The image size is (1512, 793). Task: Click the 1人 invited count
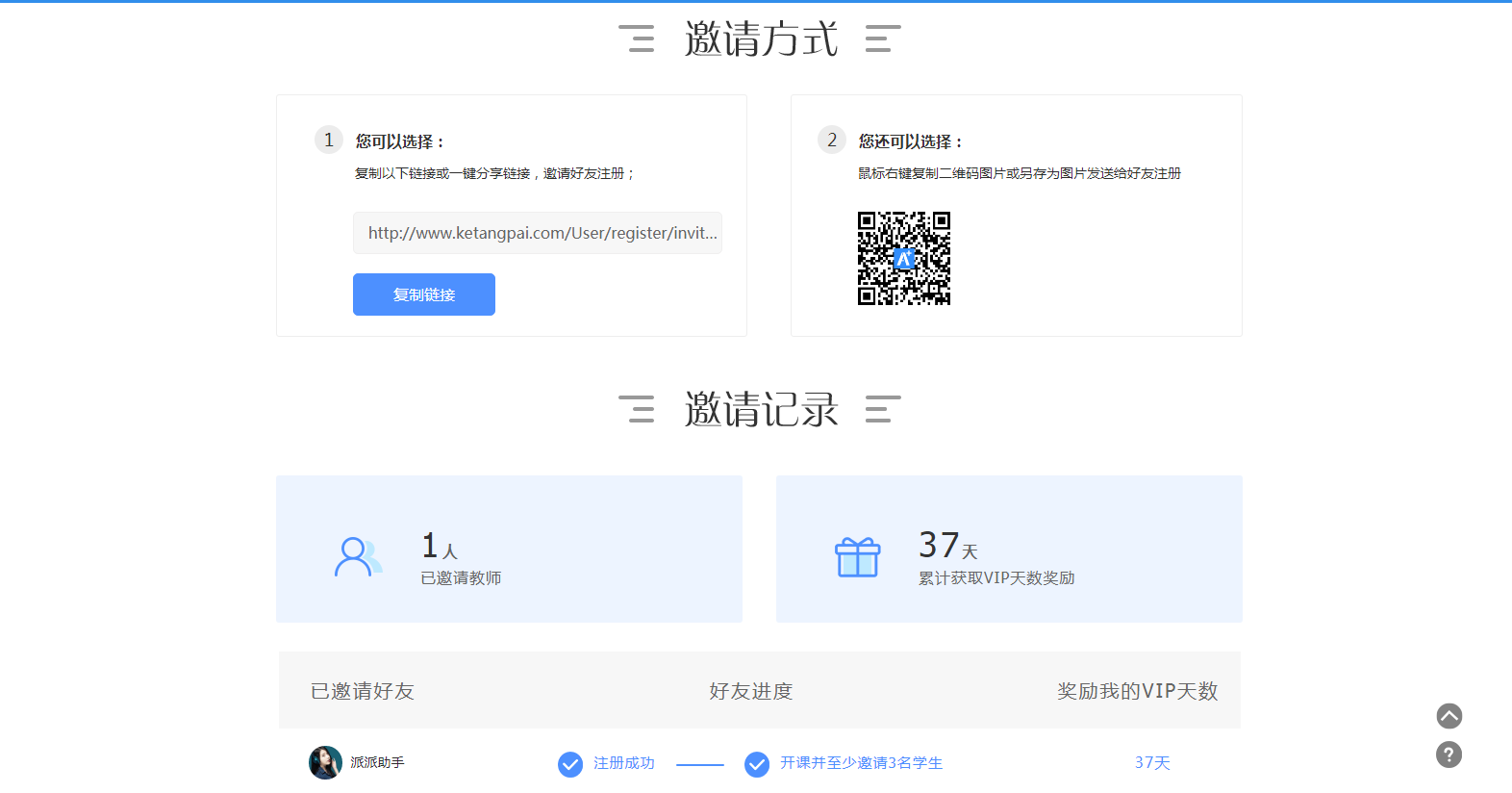[440, 546]
